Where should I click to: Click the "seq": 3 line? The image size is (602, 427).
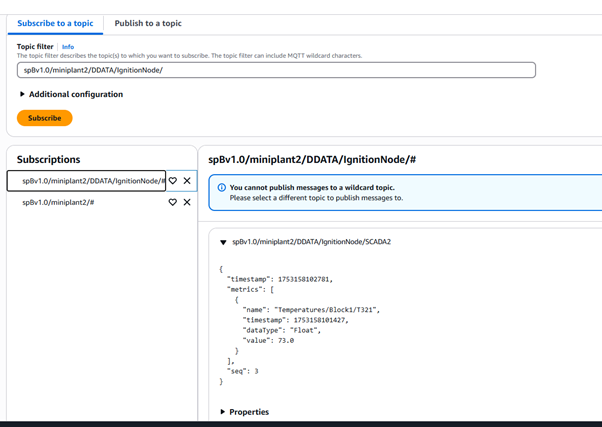pos(243,371)
